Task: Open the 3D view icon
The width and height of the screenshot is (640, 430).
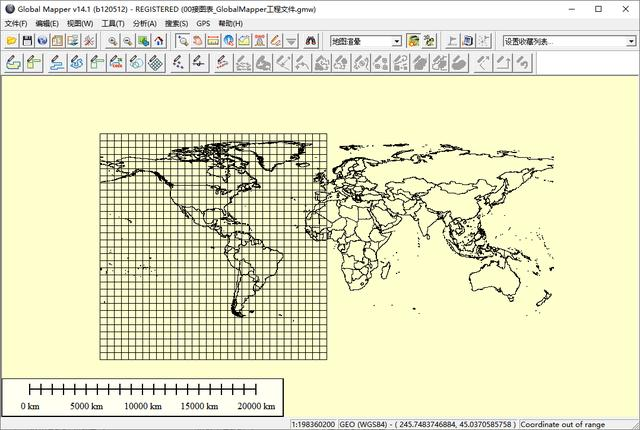Action: [429, 41]
